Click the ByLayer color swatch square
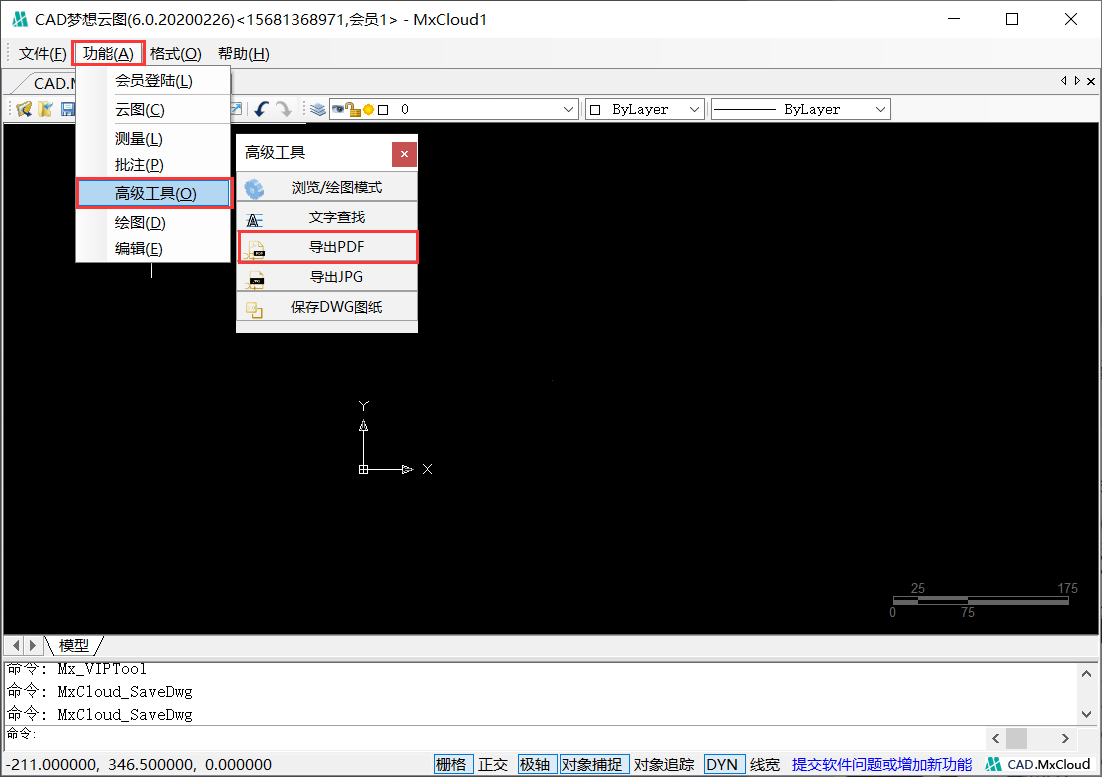The height and width of the screenshot is (777, 1102). 595,110
